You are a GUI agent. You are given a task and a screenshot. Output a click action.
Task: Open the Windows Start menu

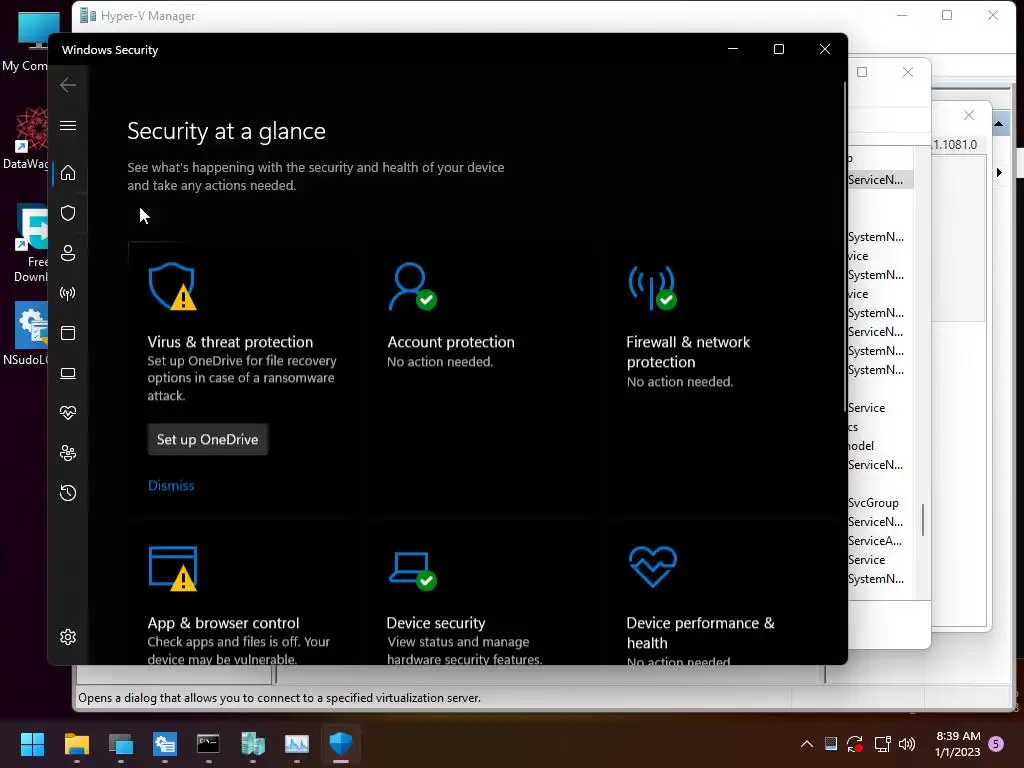pyautogui.click(x=32, y=744)
